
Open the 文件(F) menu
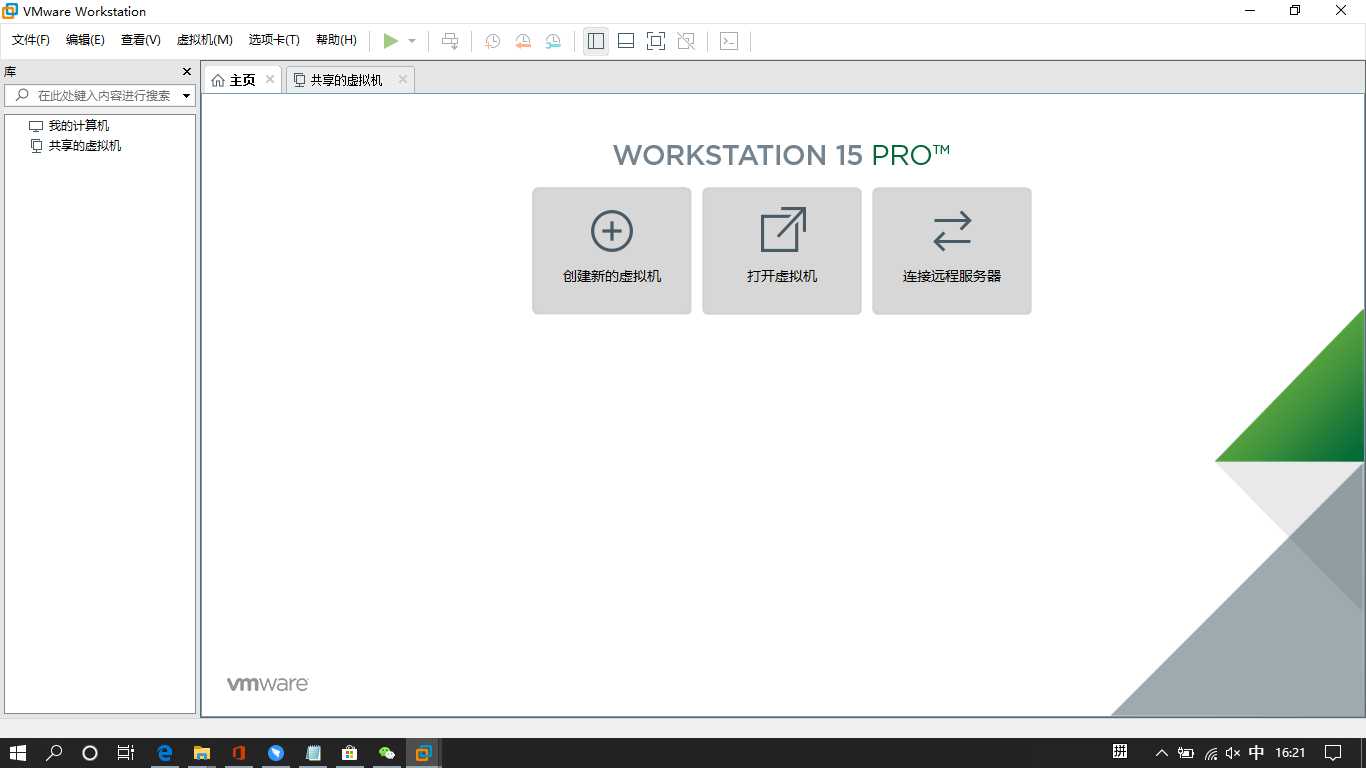(31, 40)
